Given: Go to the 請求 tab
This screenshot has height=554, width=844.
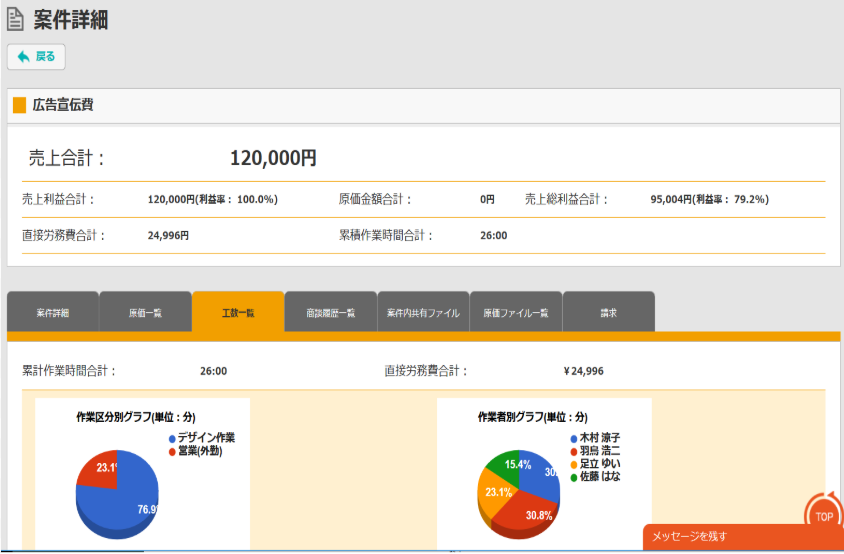Looking at the screenshot, I should click(608, 312).
